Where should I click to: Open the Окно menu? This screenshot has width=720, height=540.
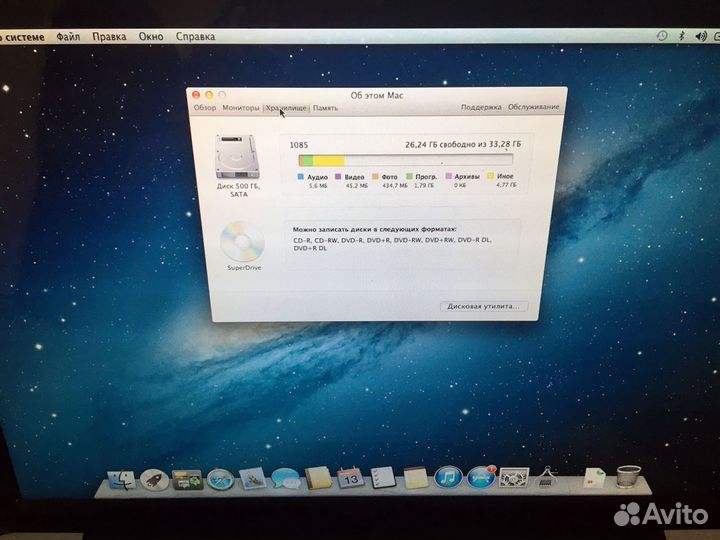click(x=151, y=36)
